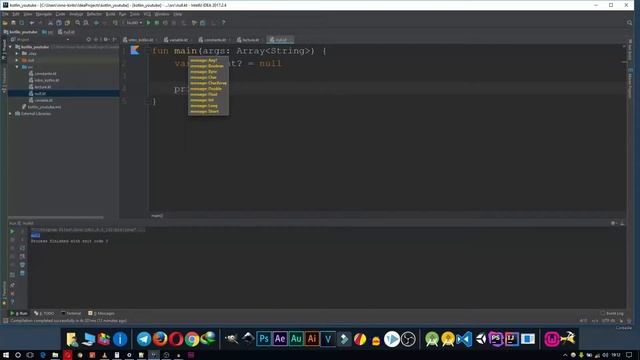Click the scroll-from-source target icon in Project panel
640x360 pixels.
[x=89, y=40]
